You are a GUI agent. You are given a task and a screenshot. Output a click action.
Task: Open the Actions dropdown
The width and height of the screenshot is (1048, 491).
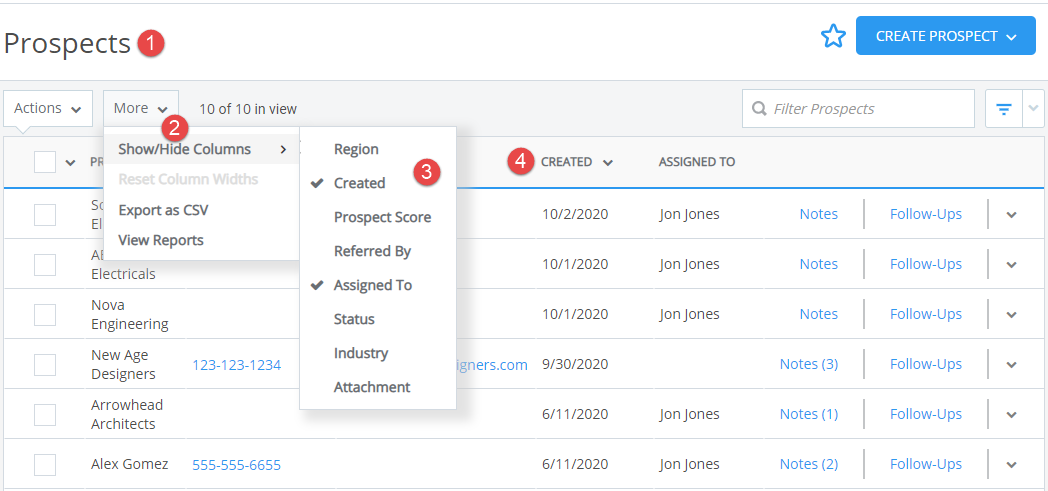pyautogui.click(x=48, y=108)
